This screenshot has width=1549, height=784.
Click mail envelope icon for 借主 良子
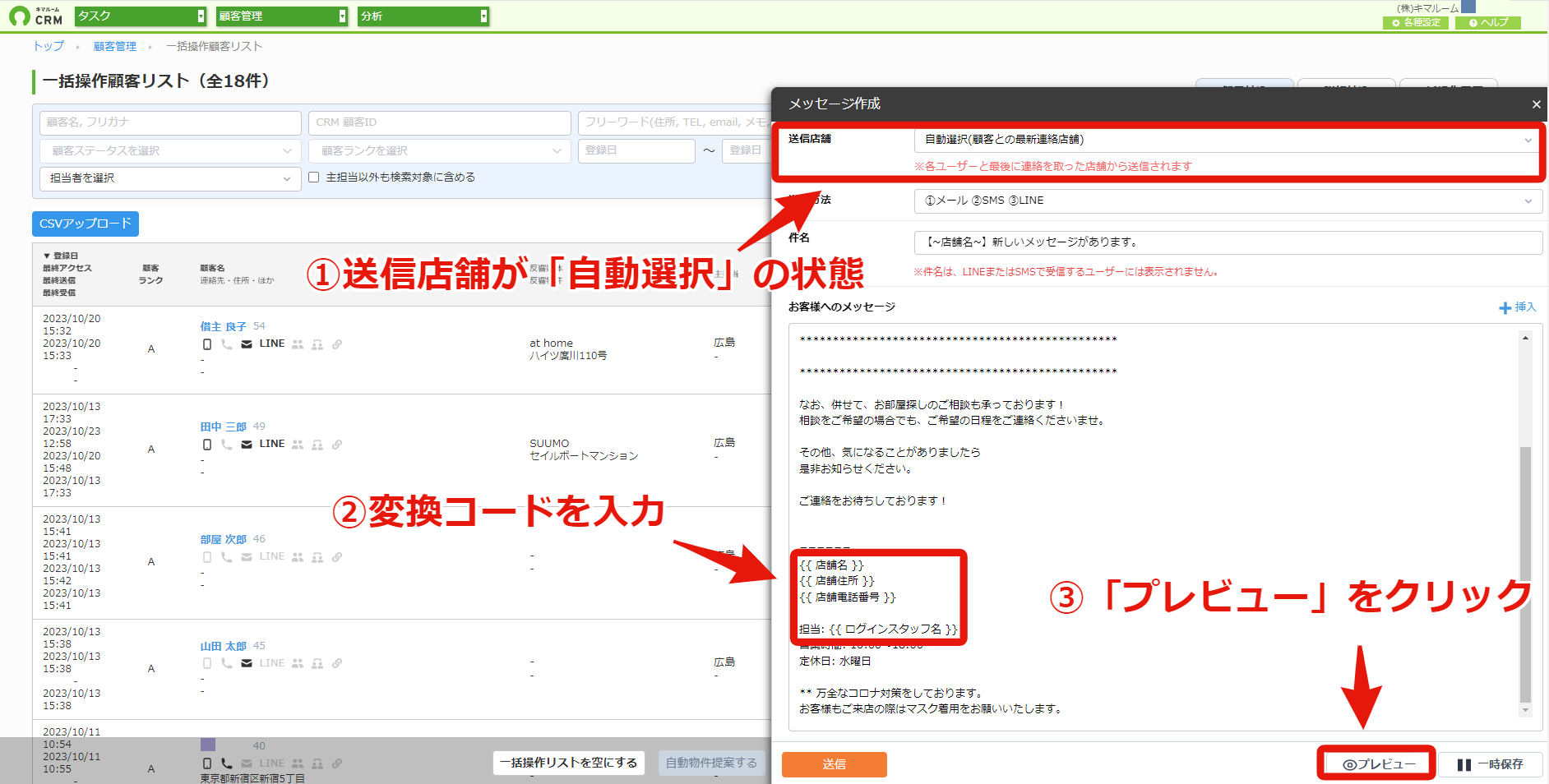click(x=247, y=344)
